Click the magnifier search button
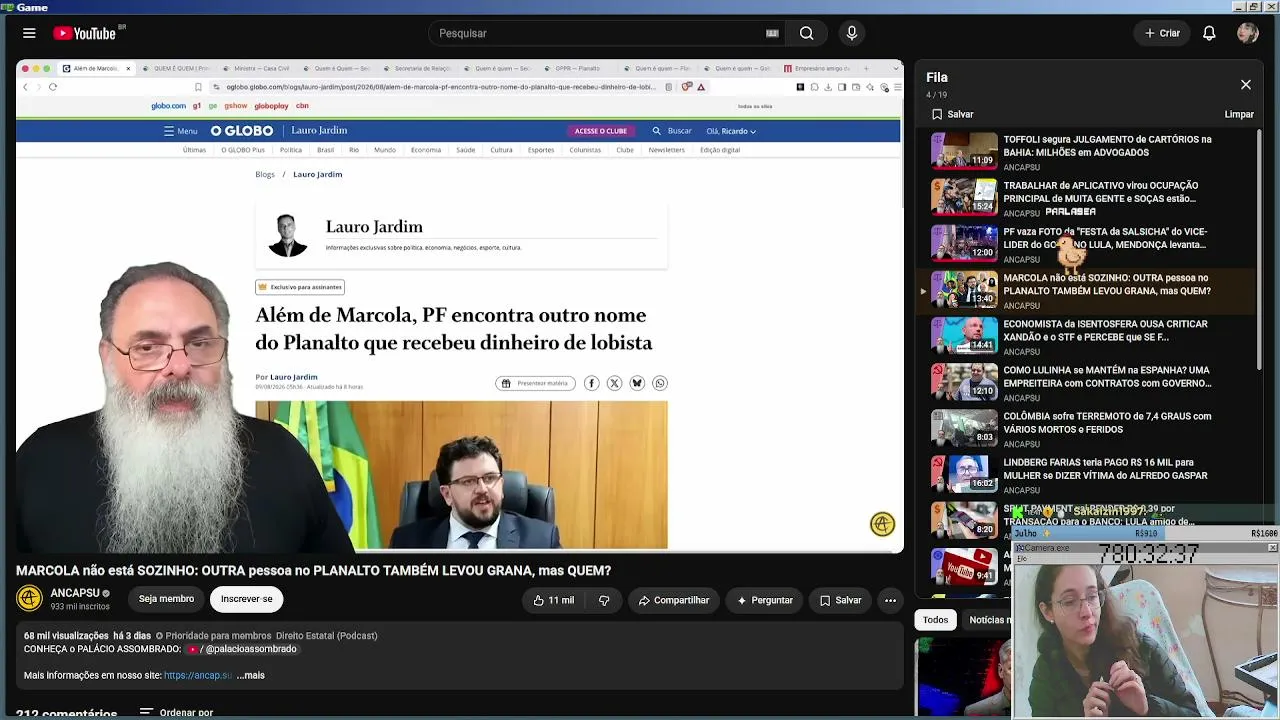This screenshot has width=1280, height=720. (x=806, y=33)
